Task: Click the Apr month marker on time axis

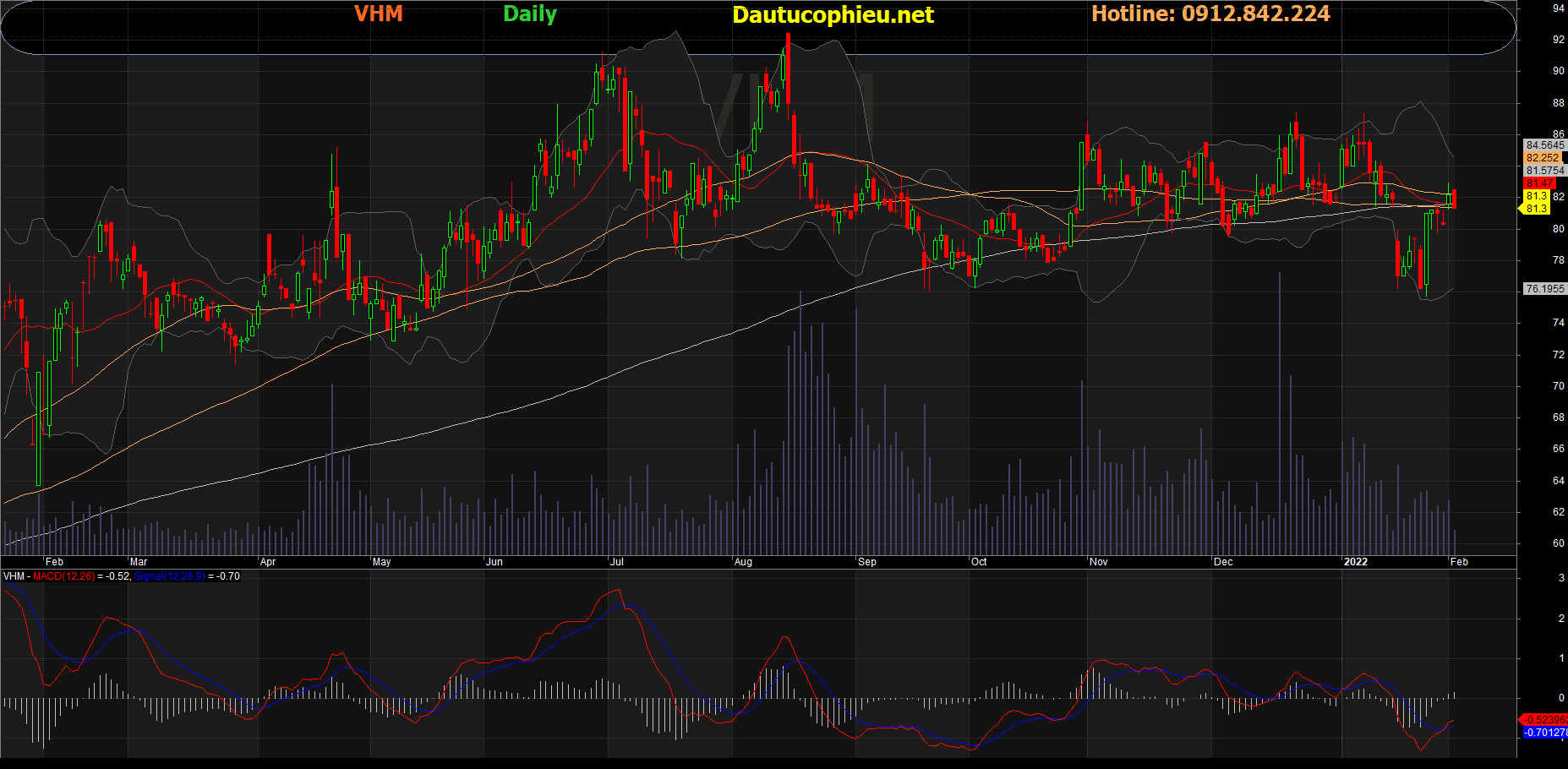Action: 268,562
